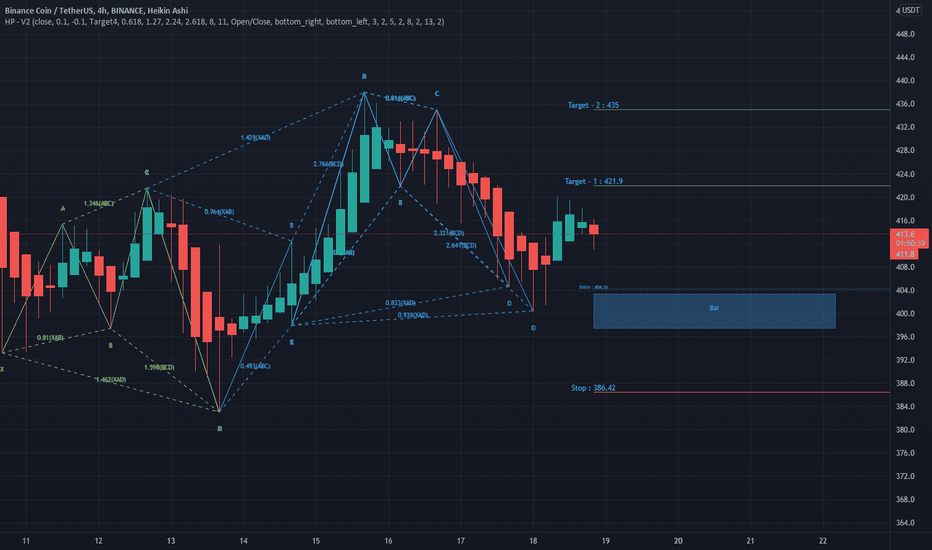The width and height of the screenshot is (932, 550).
Task: Select the 0.938(XAD) ratio label
Action: pyautogui.click(x=413, y=315)
